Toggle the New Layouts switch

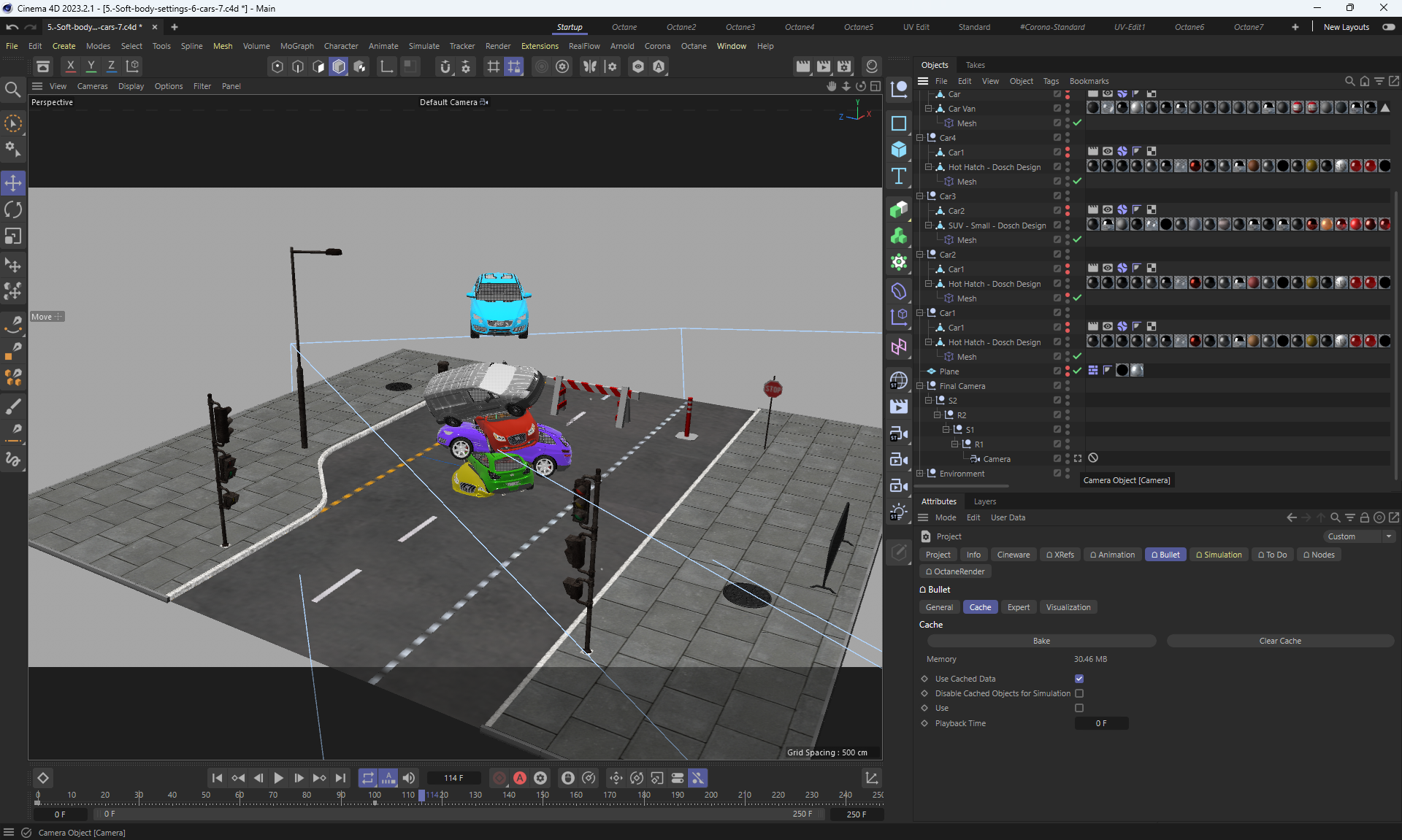pyautogui.click(x=1388, y=27)
